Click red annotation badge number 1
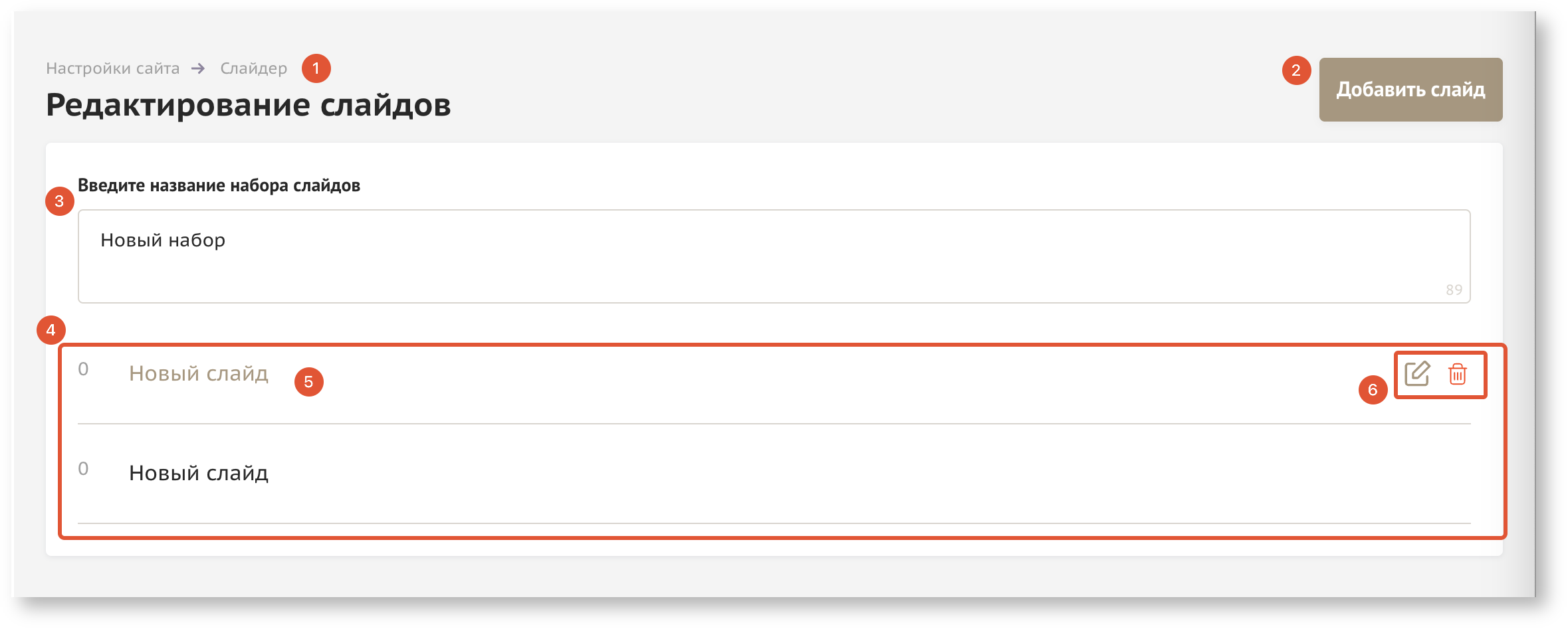1568x629 pixels. click(x=316, y=68)
